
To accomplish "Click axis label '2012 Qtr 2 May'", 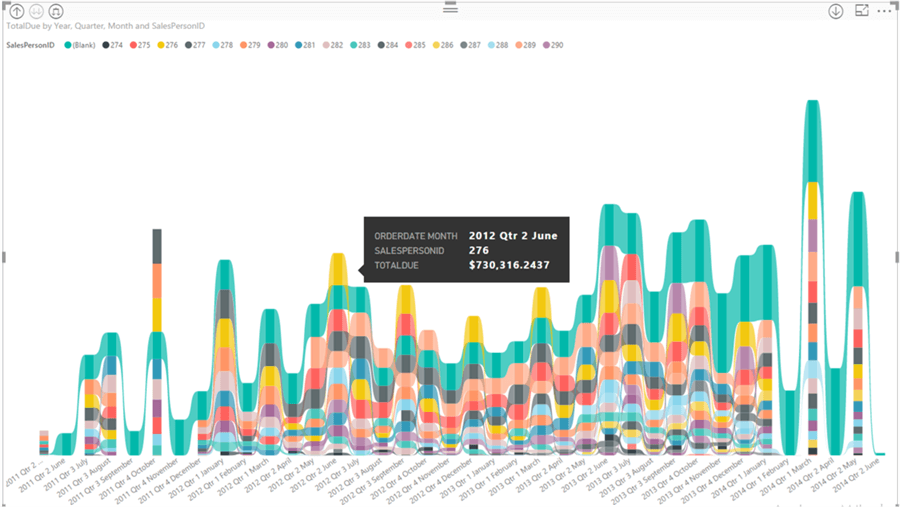I will (x=292, y=474).
